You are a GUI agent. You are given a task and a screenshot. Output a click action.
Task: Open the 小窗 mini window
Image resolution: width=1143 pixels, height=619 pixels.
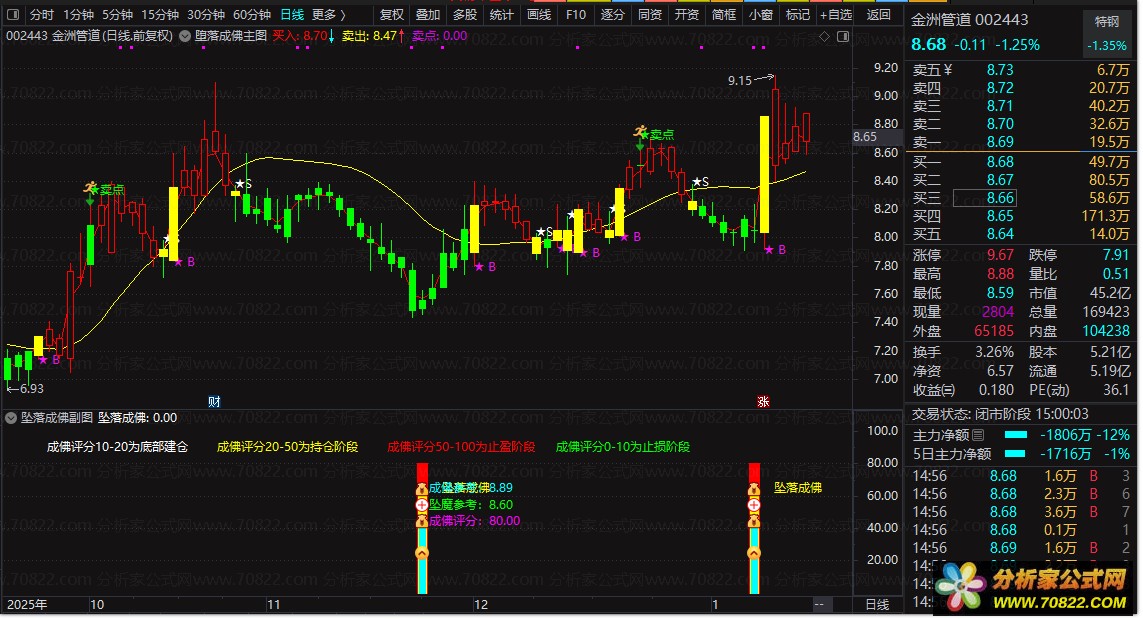[761, 15]
